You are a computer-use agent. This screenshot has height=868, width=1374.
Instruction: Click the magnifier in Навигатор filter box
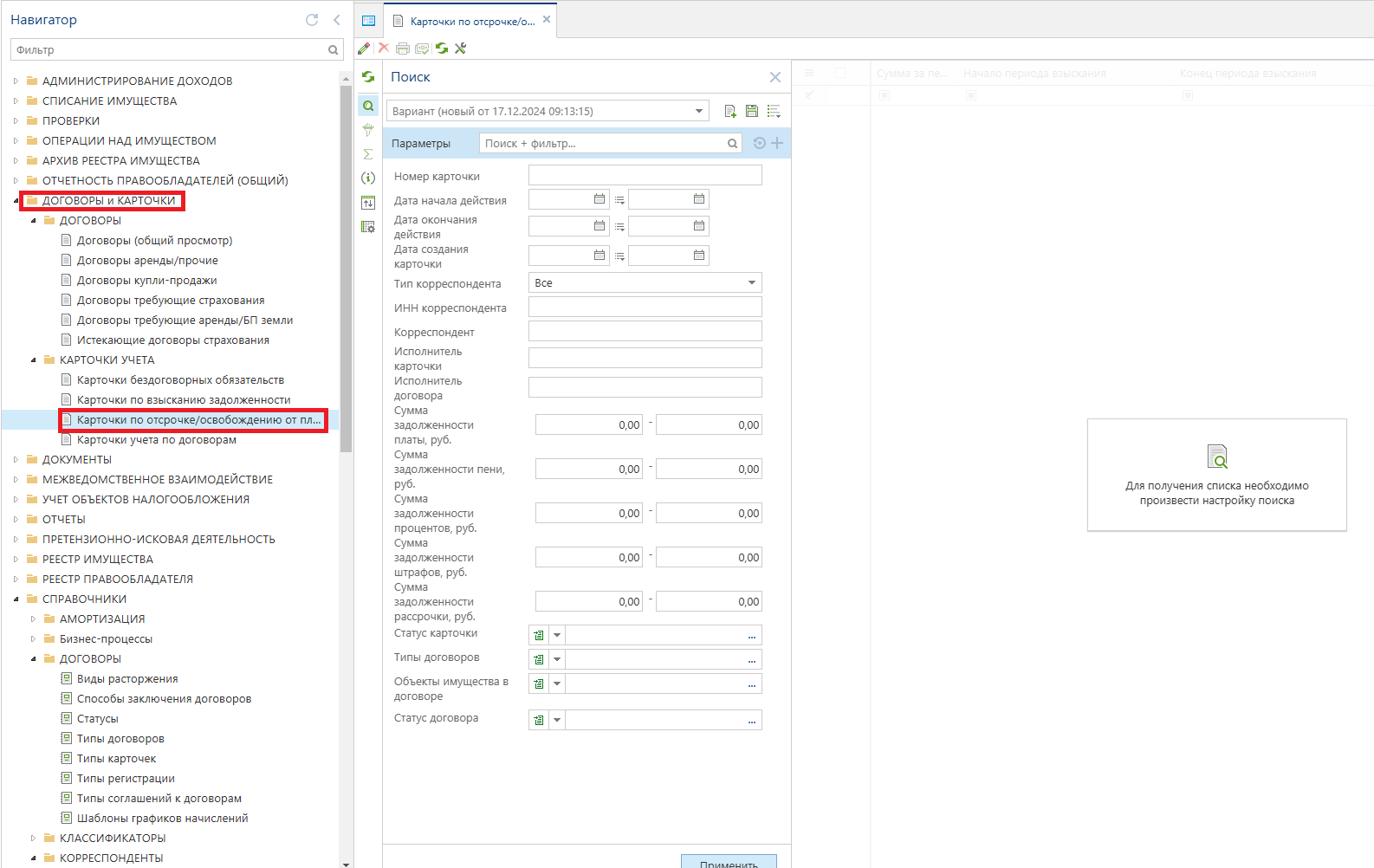333,50
